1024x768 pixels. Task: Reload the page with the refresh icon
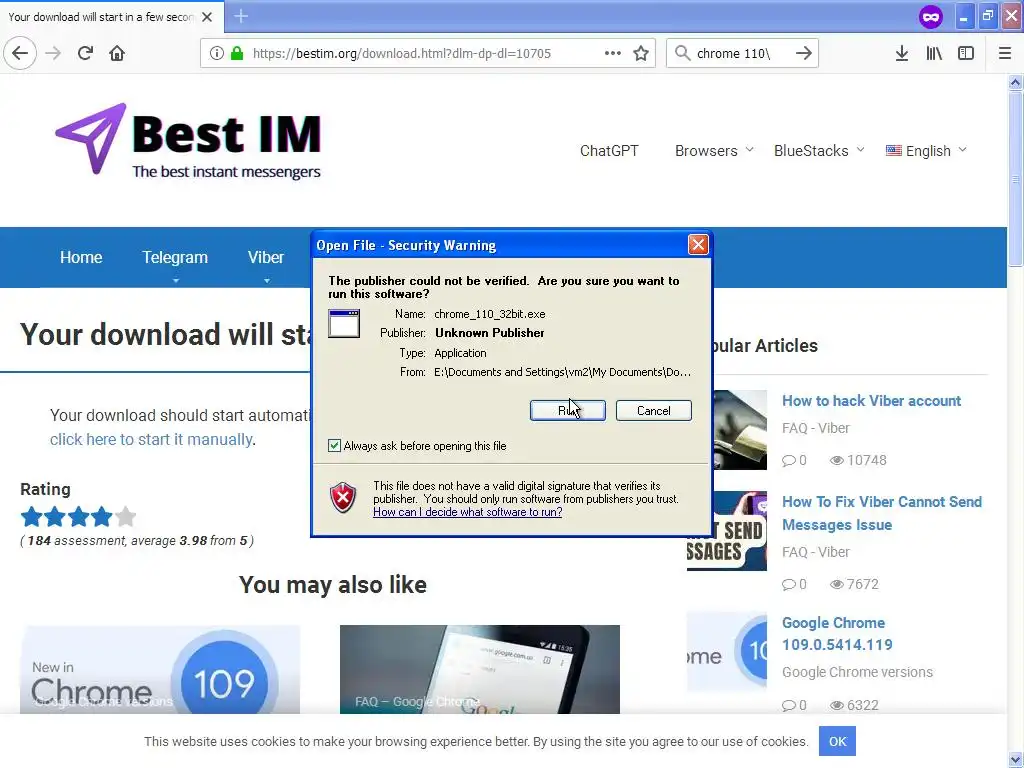pos(85,53)
